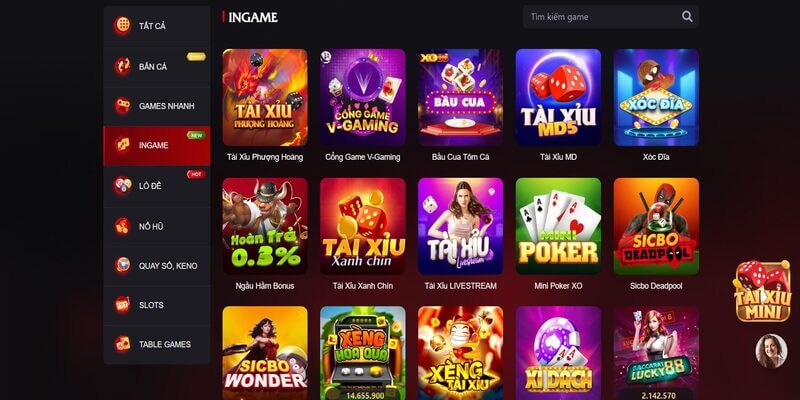Open the Games Nhanh category
Viewport: 800px width, 400px height.
(x=157, y=106)
